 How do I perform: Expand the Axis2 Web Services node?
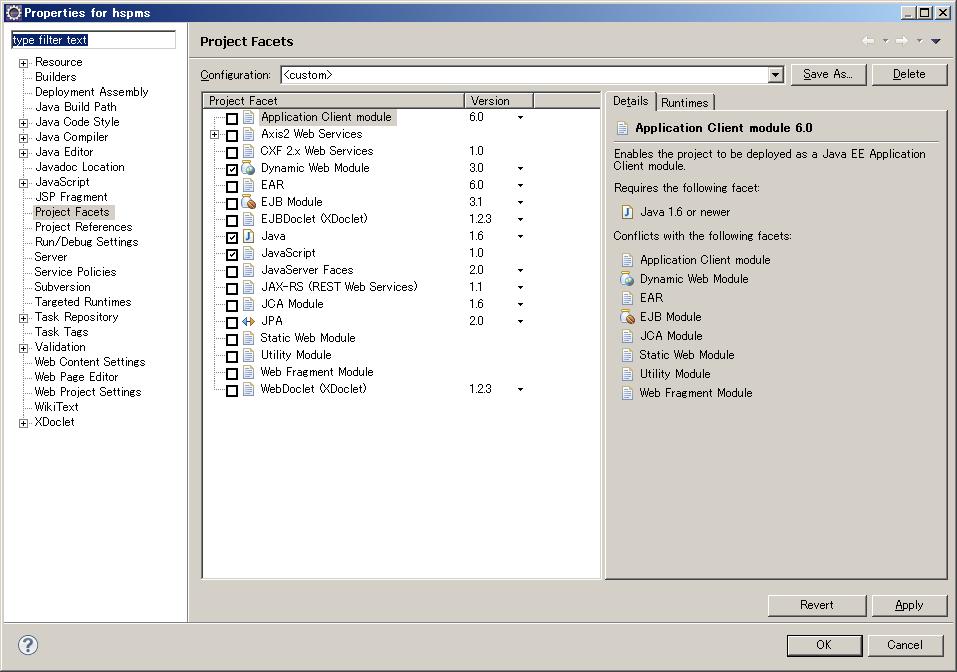pyautogui.click(x=214, y=134)
